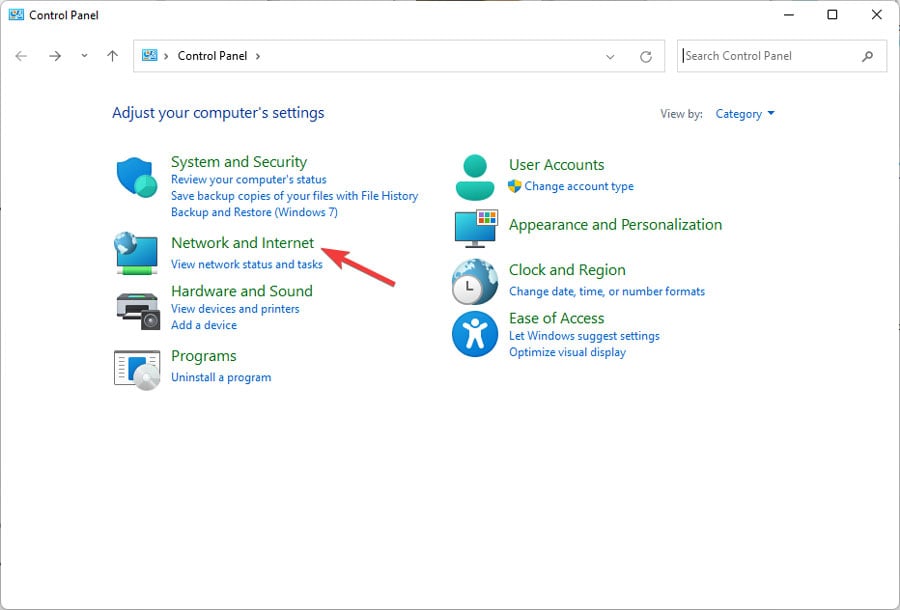
Task: Click the search magnifier icon
Action: [867, 56]
